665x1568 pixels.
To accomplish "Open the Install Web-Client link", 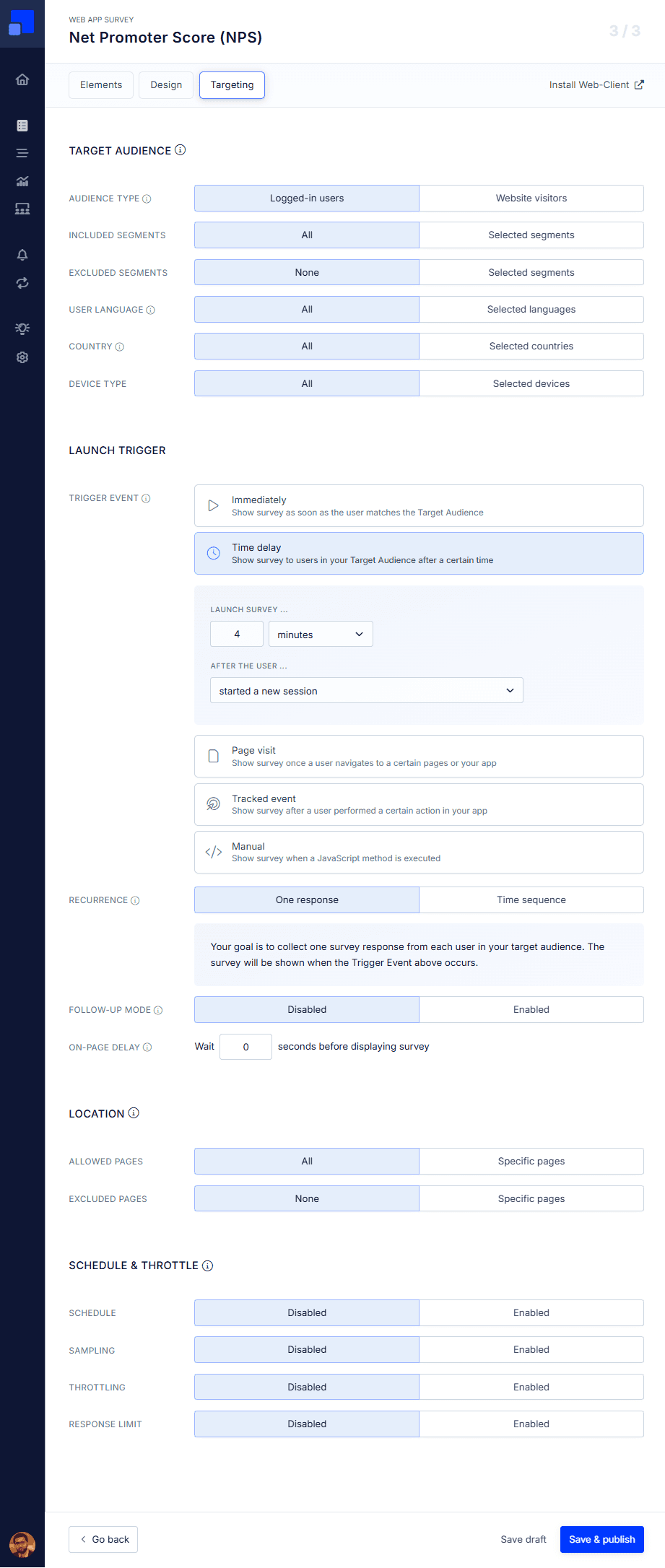I will 596,85.
